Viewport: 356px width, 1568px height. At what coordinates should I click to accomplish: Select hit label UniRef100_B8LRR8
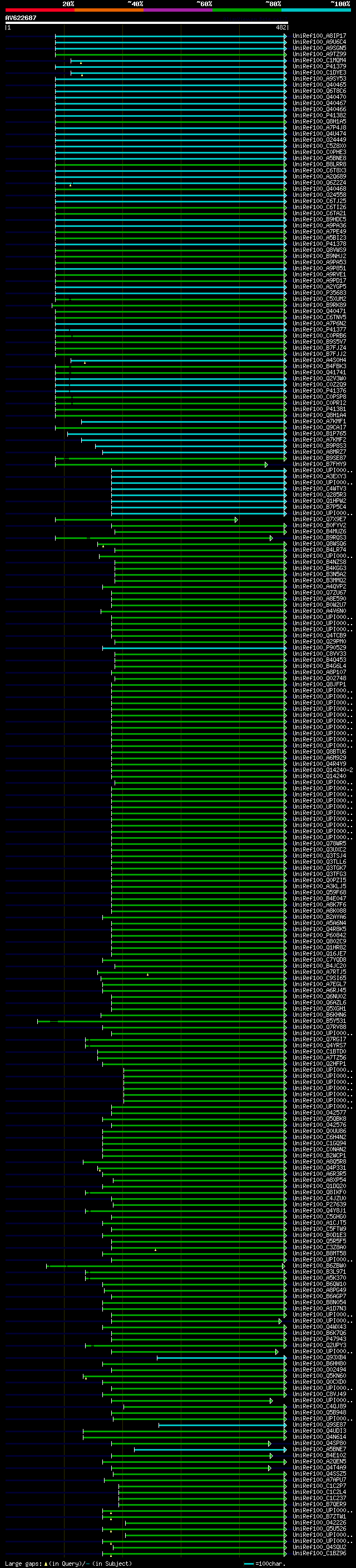[x=319, y=164]
